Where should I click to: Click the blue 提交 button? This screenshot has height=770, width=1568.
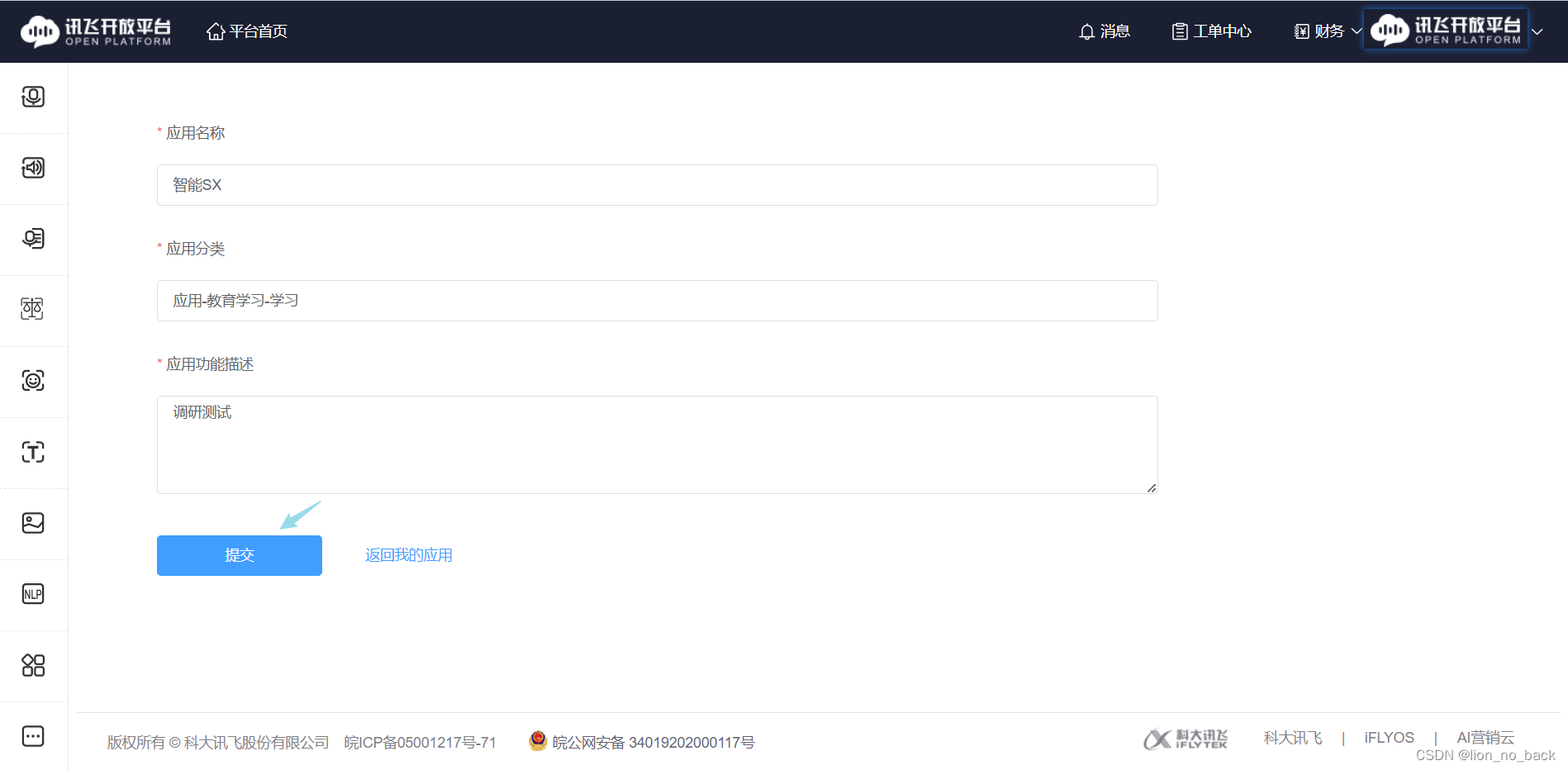tap(240, 555)
